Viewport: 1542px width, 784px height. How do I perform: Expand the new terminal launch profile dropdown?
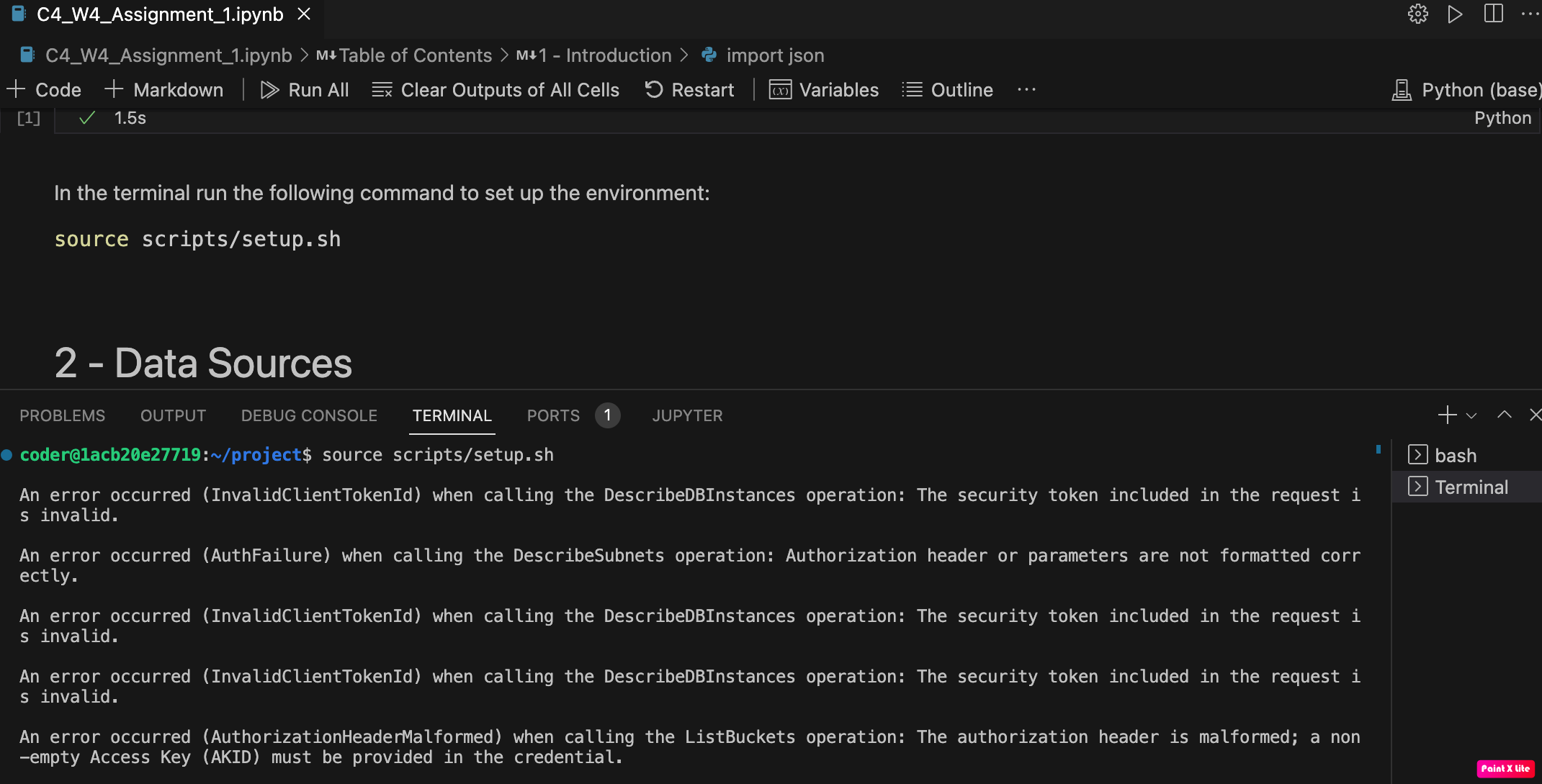1471,416
